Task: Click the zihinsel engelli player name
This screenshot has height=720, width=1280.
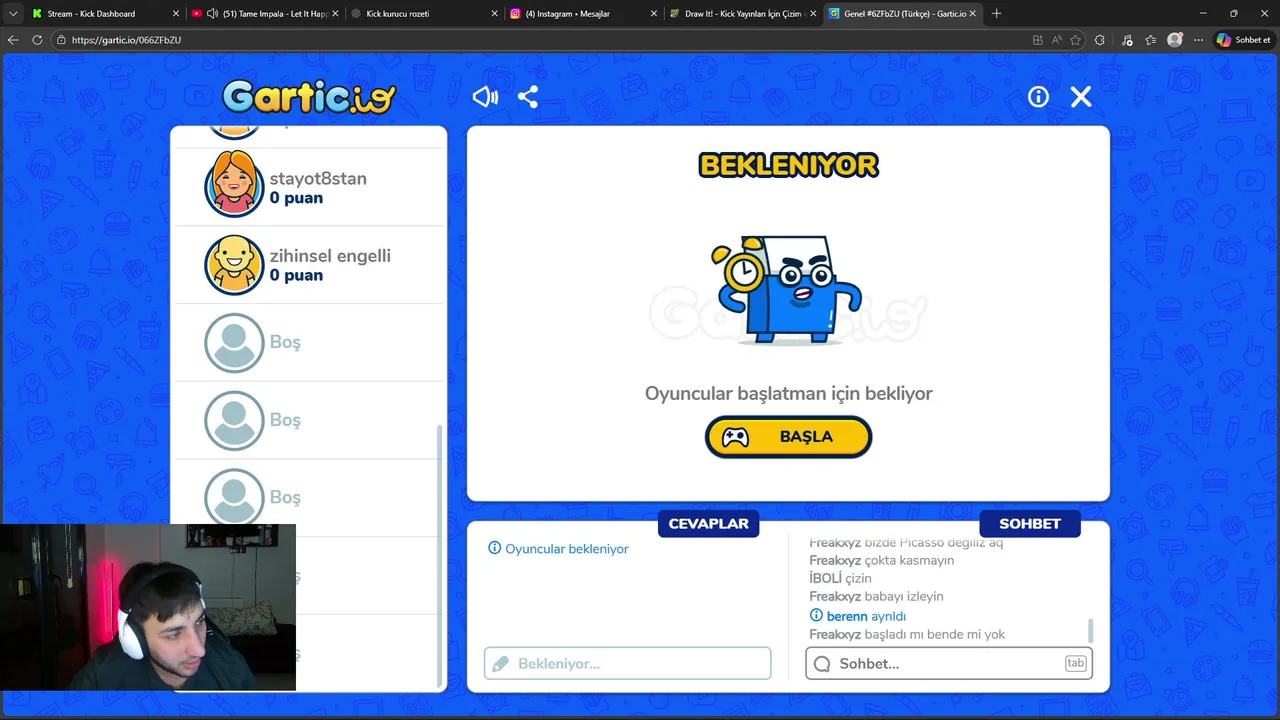Action: tap(330, 256)
